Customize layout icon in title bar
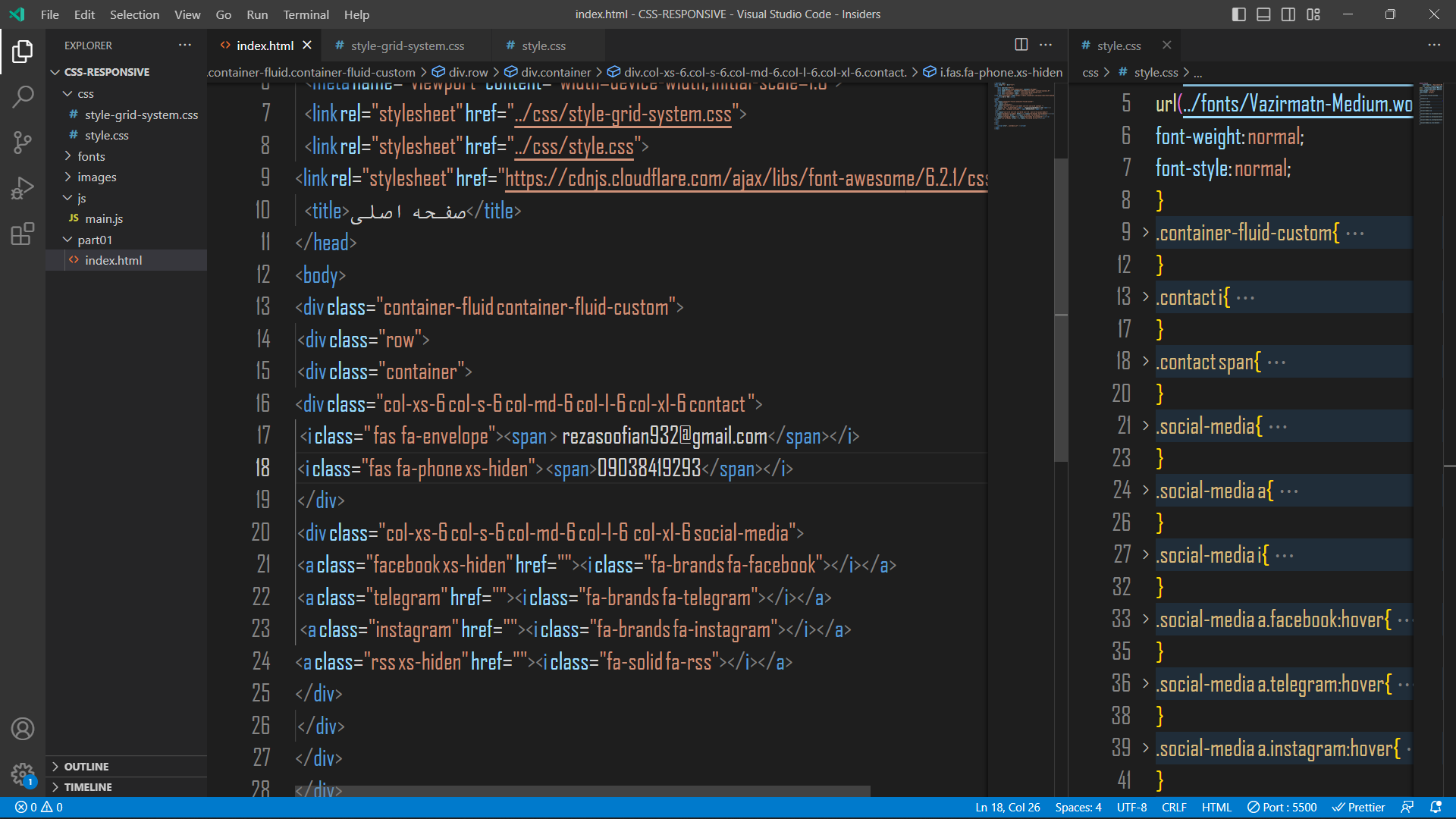Image resolution: width=1456 pixels, height=819 pixels. click(x=1313, y=14)
